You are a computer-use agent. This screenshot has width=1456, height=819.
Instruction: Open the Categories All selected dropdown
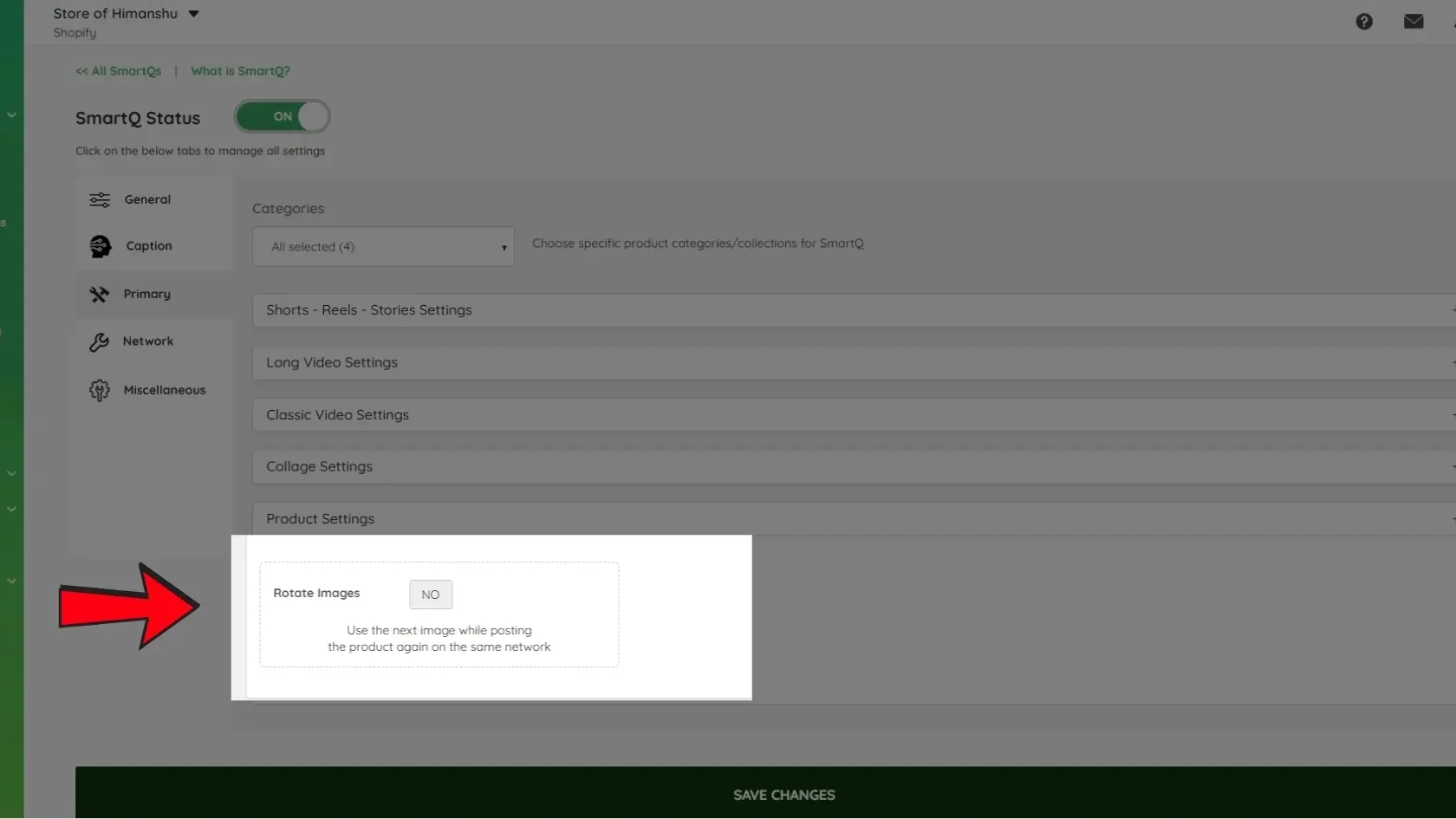click(383, 247)
